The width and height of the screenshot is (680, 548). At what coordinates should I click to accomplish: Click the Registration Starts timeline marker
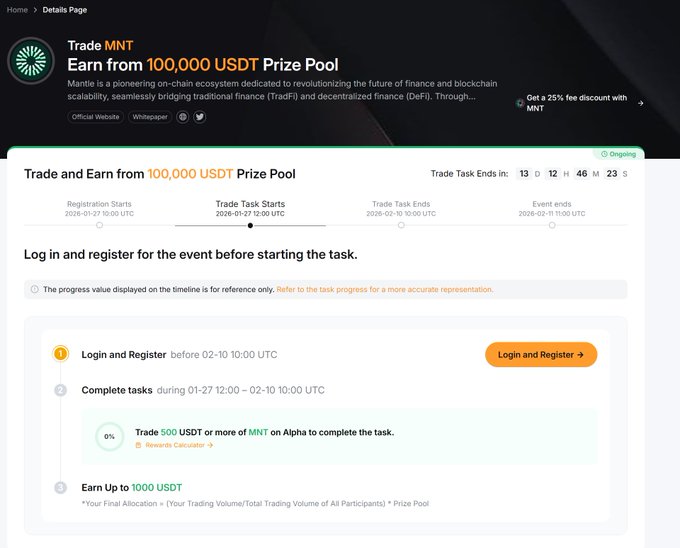tap(99, 225)
